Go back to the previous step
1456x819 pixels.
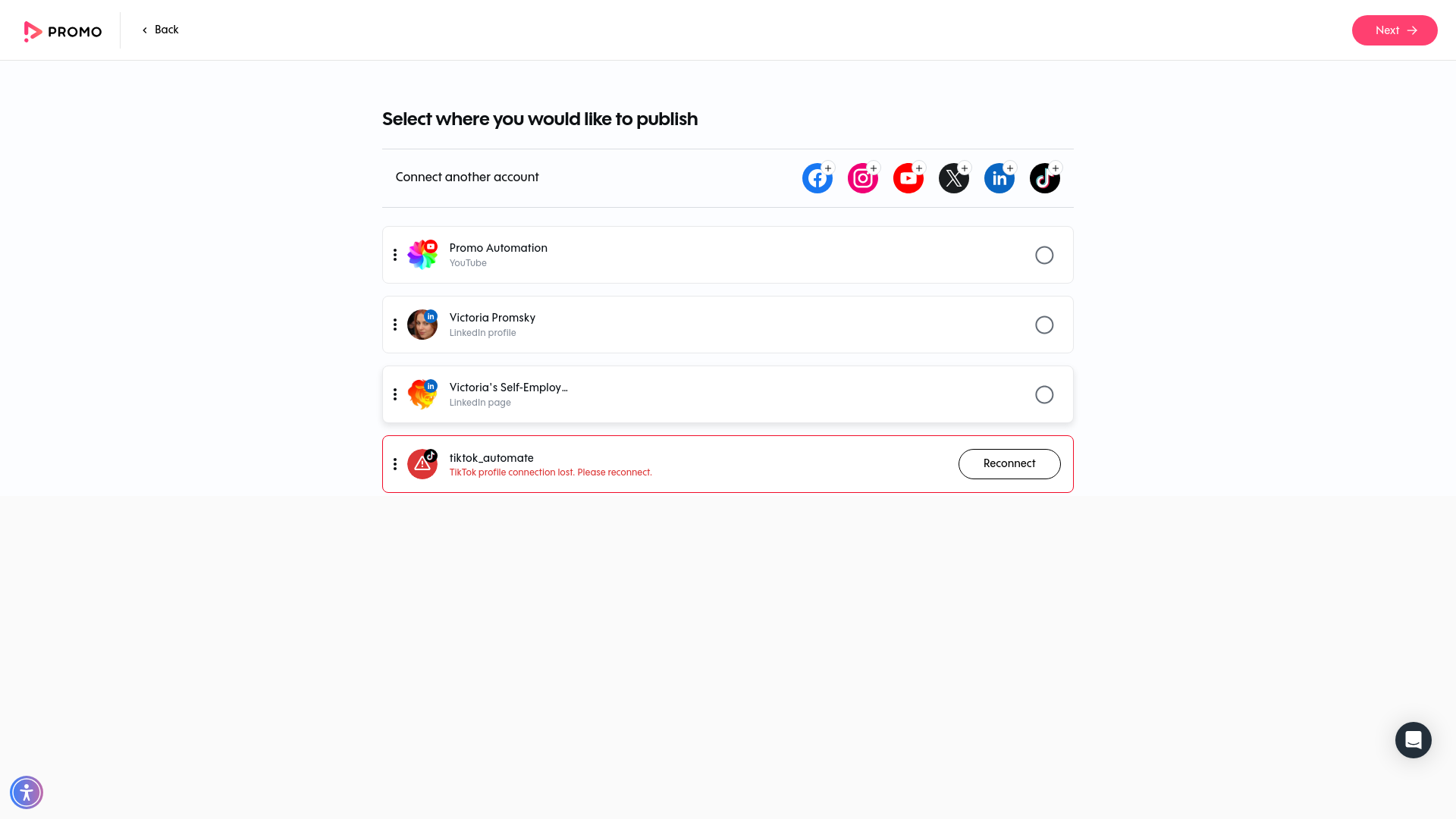[160, 30]
